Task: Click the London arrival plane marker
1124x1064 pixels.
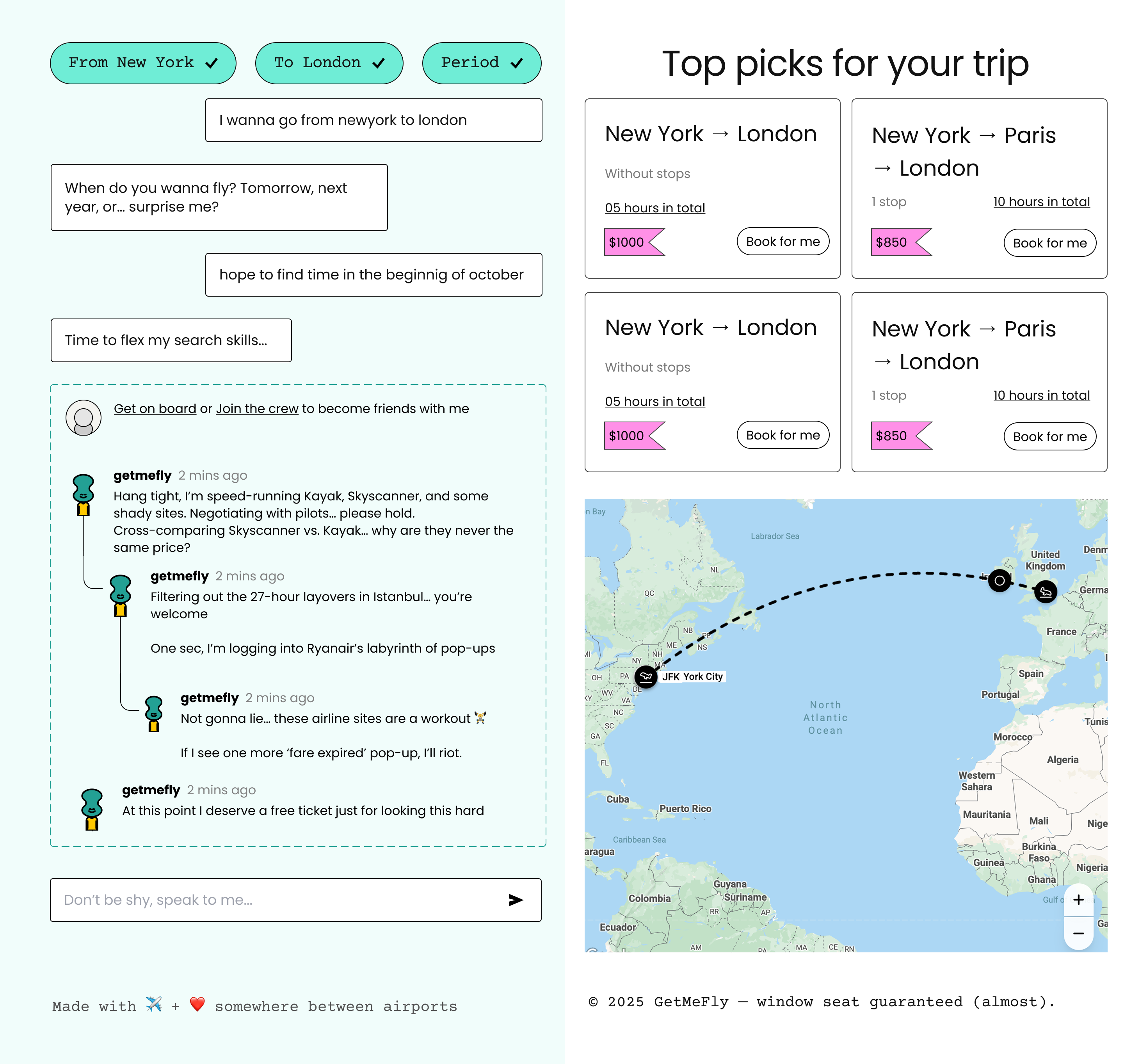Action: pos(1045,592)
